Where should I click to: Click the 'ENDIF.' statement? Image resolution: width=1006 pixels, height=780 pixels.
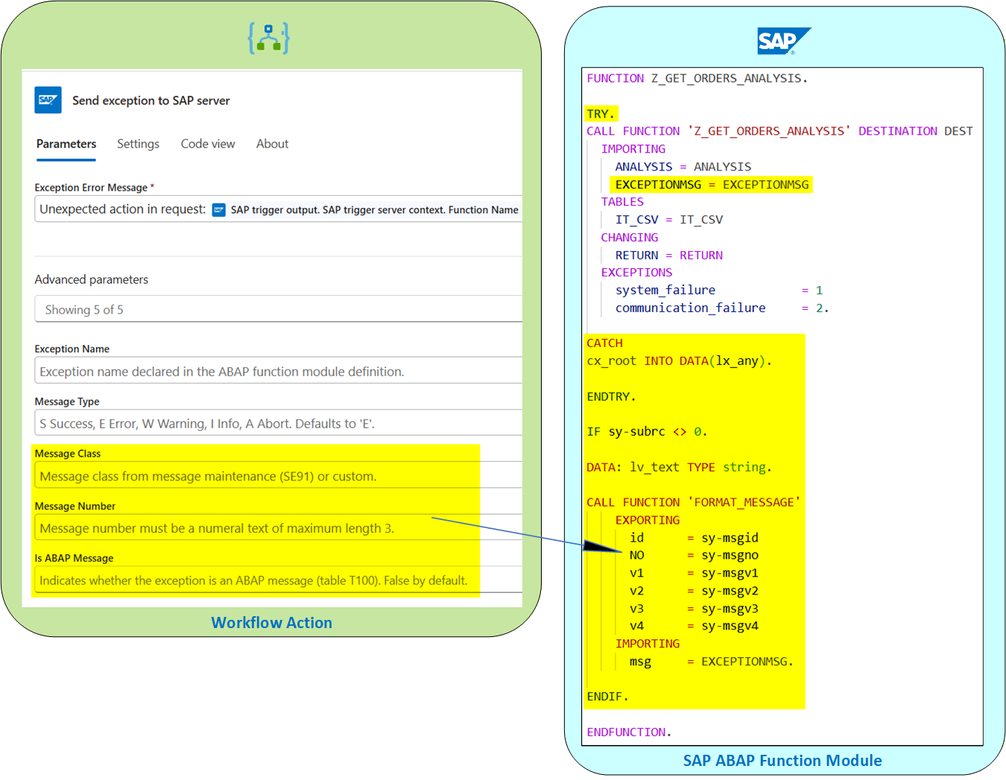tap(608, 697)
